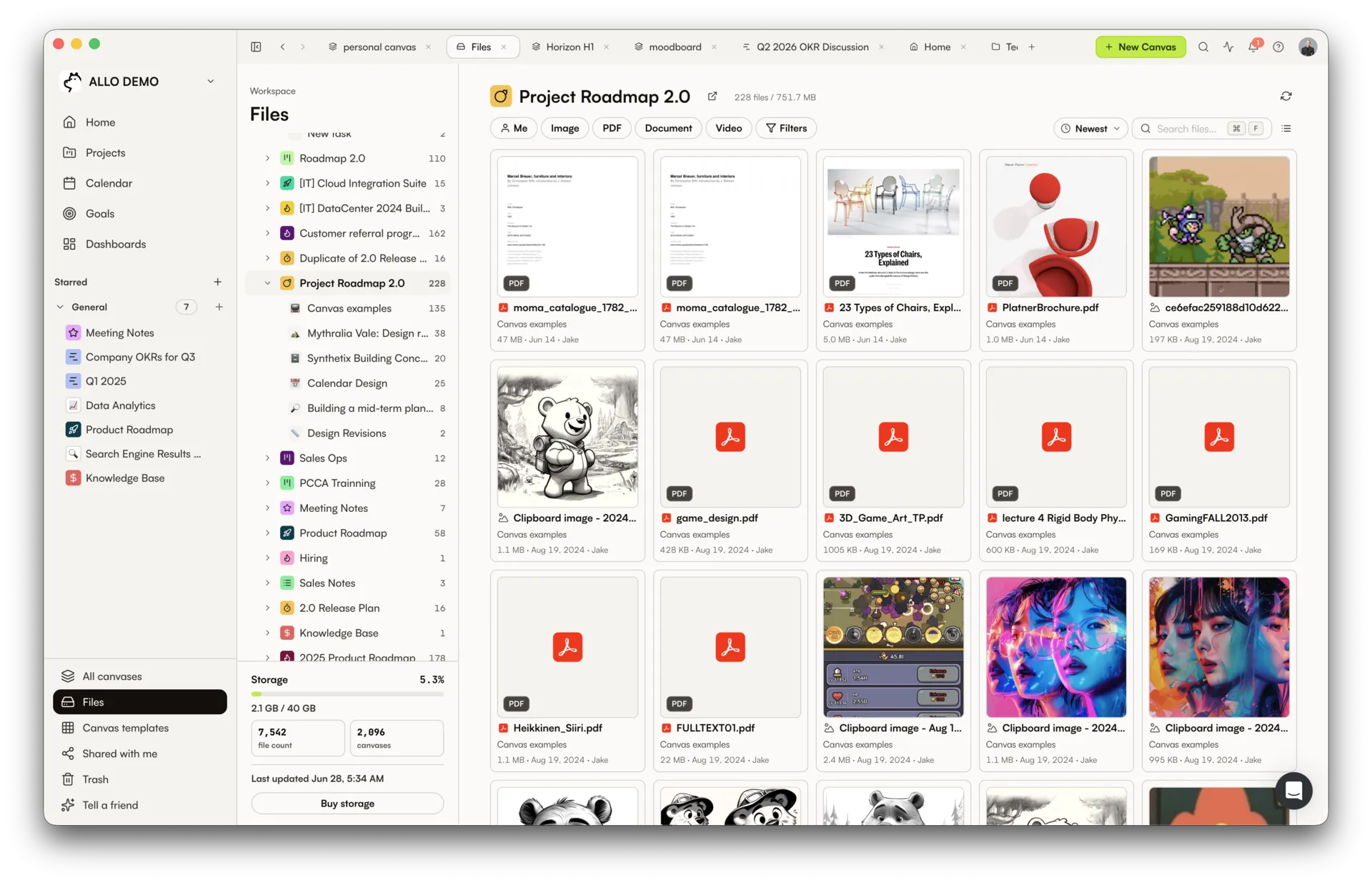Click the storage usage progress bar
The width and height of the screenshot is (1372, 883).
347,694
